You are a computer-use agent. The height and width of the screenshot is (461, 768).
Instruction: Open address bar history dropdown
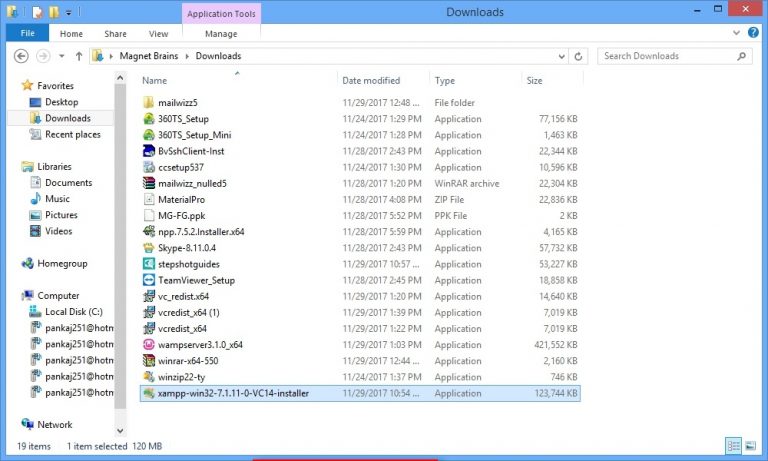pyautogui.click(x=561, y=56)
